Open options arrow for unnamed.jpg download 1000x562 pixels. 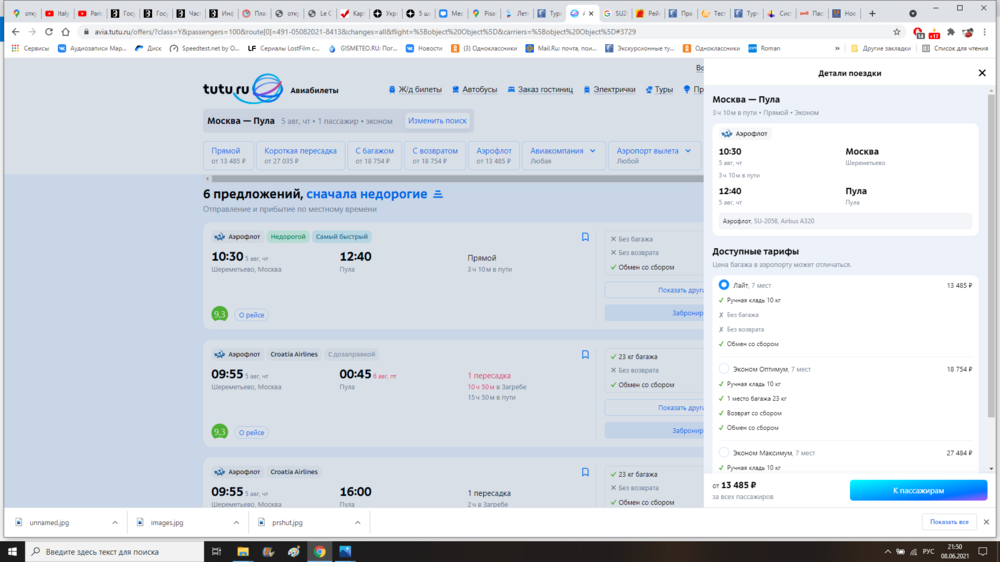pos(115,522)
